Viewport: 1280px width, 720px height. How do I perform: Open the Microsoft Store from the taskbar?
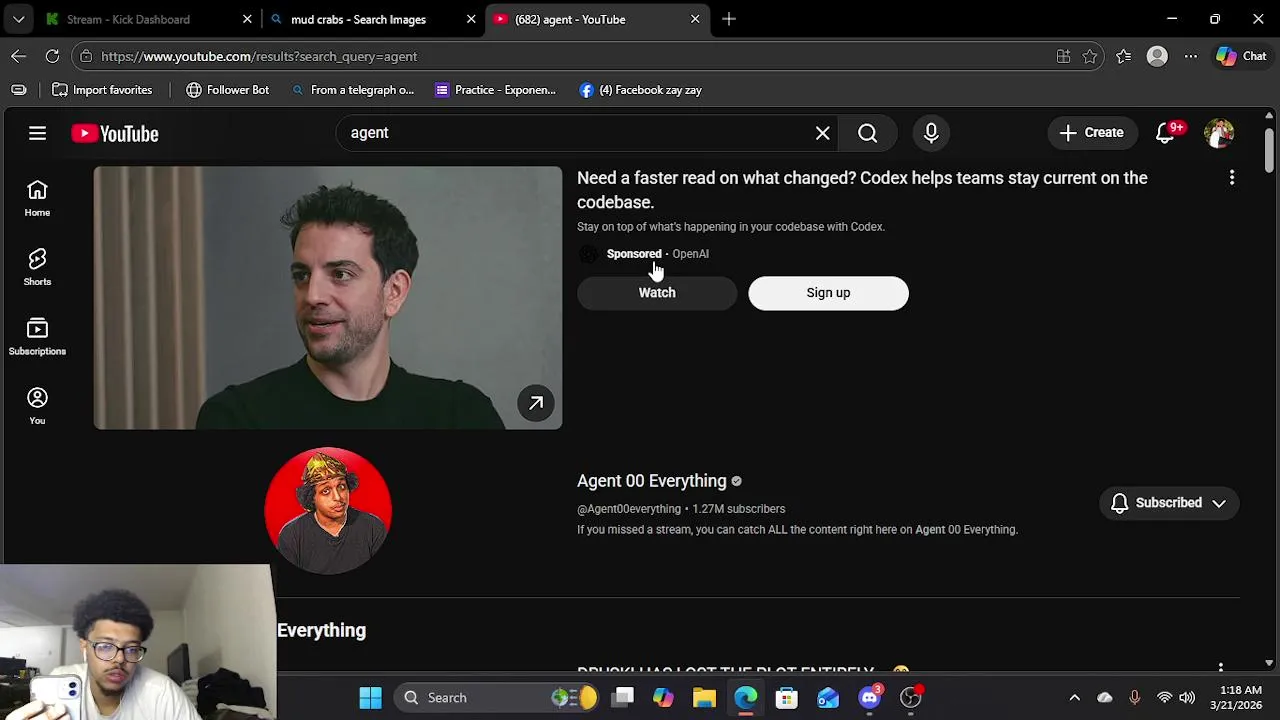(x=787, y=697)
